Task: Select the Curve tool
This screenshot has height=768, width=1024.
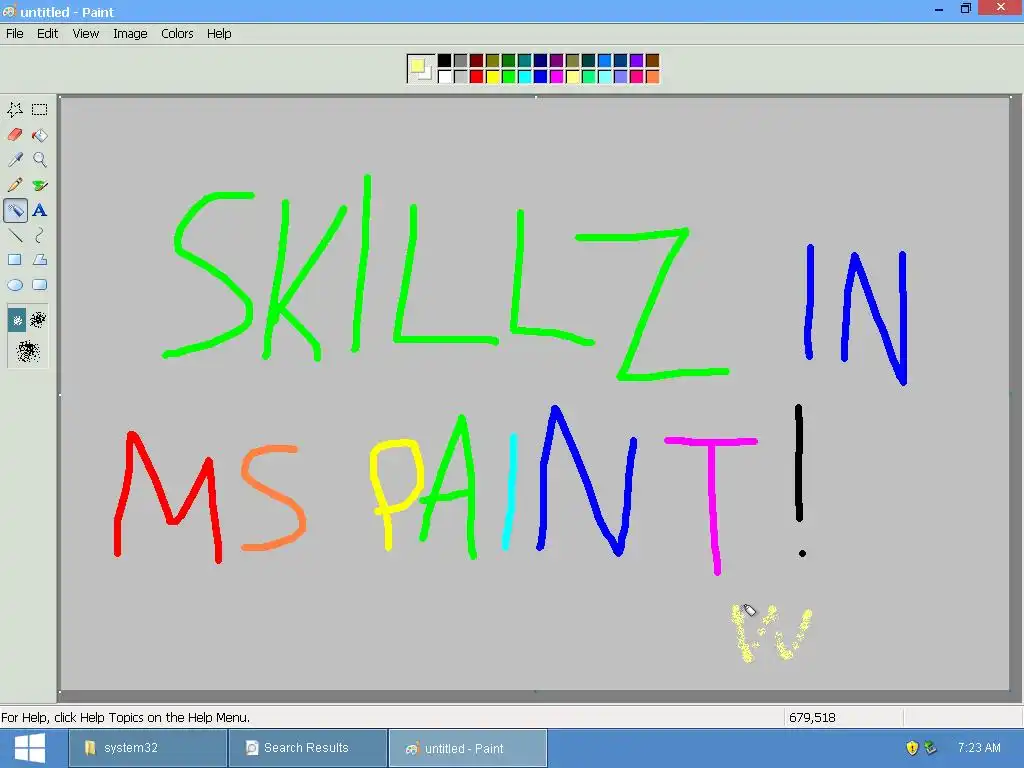Action: click(x=40, y=235)
